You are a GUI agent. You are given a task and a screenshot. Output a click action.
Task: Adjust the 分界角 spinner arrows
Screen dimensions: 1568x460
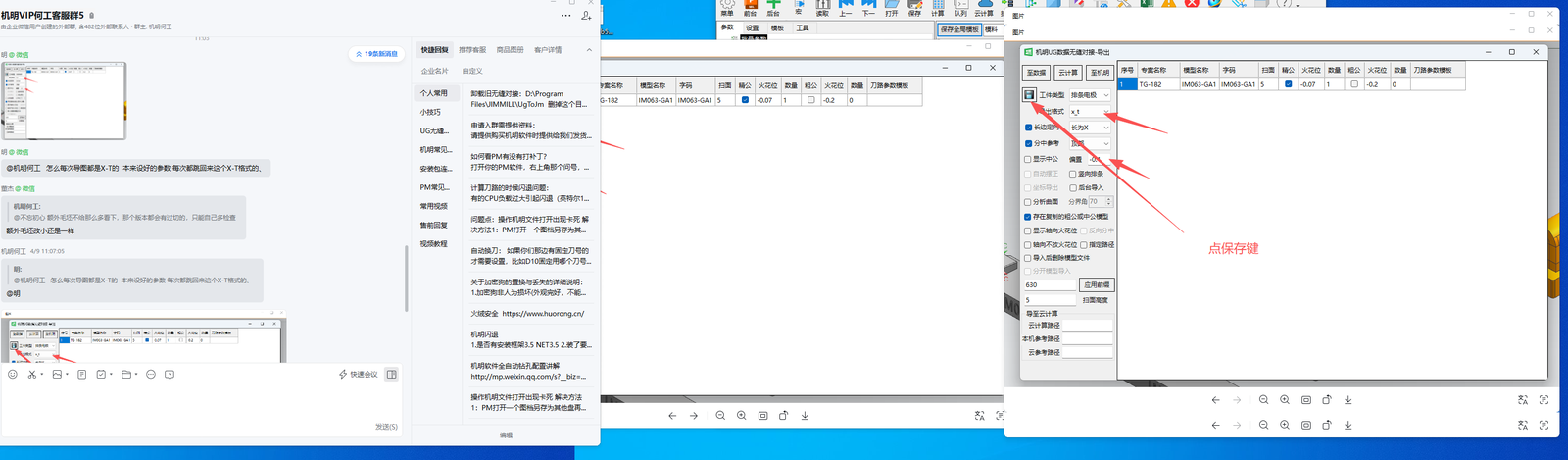[x=1109, y=202]
